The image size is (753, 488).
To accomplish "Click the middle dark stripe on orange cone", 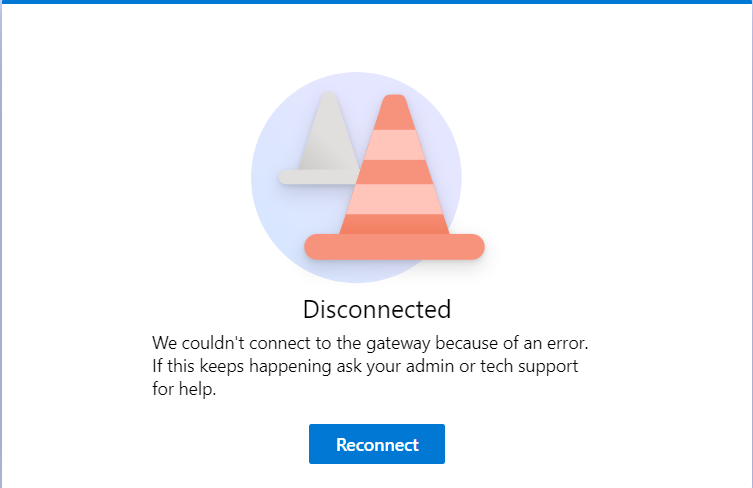I will [x=394, y=172].
